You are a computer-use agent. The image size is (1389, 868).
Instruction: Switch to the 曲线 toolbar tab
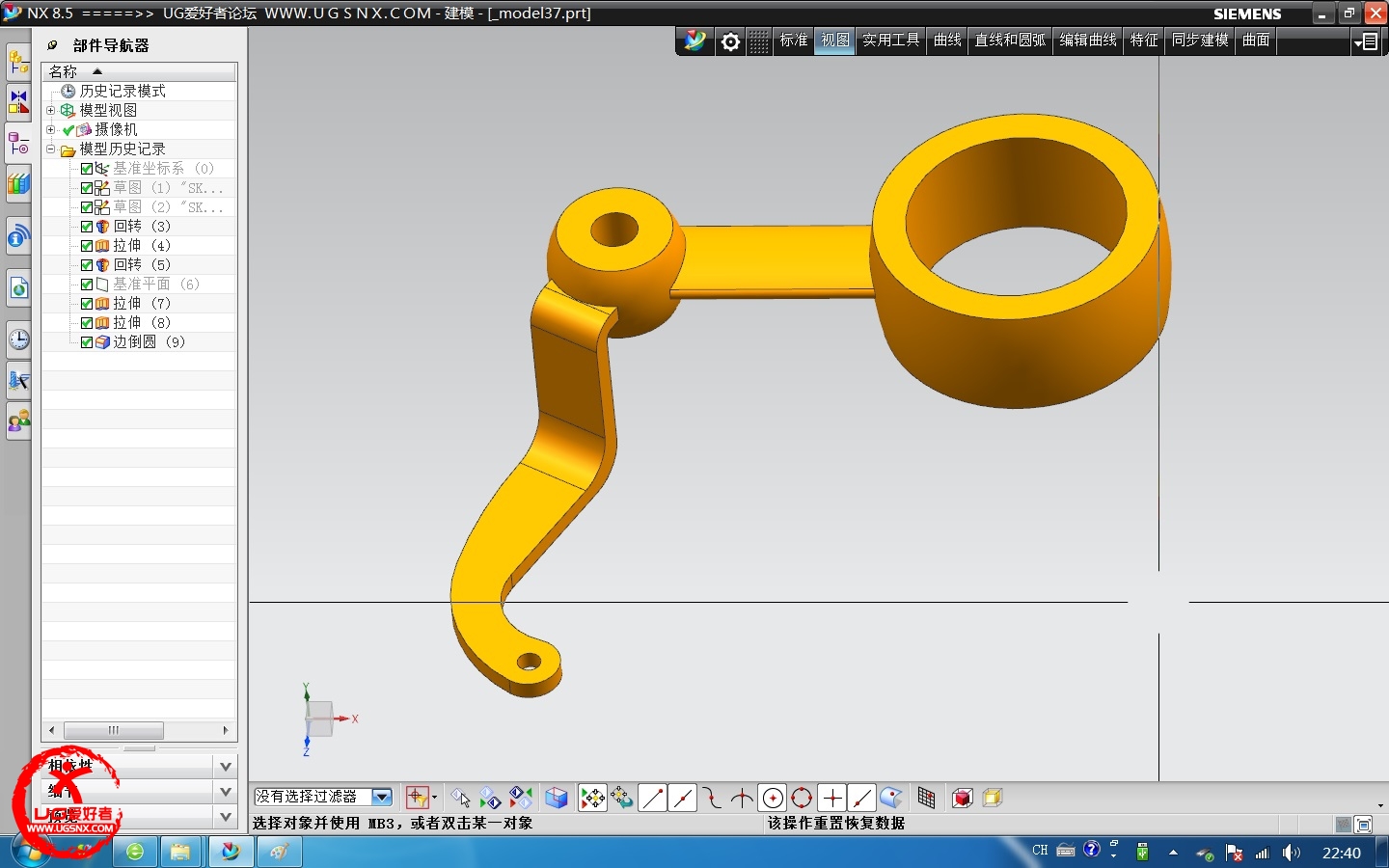click(947, 41)
